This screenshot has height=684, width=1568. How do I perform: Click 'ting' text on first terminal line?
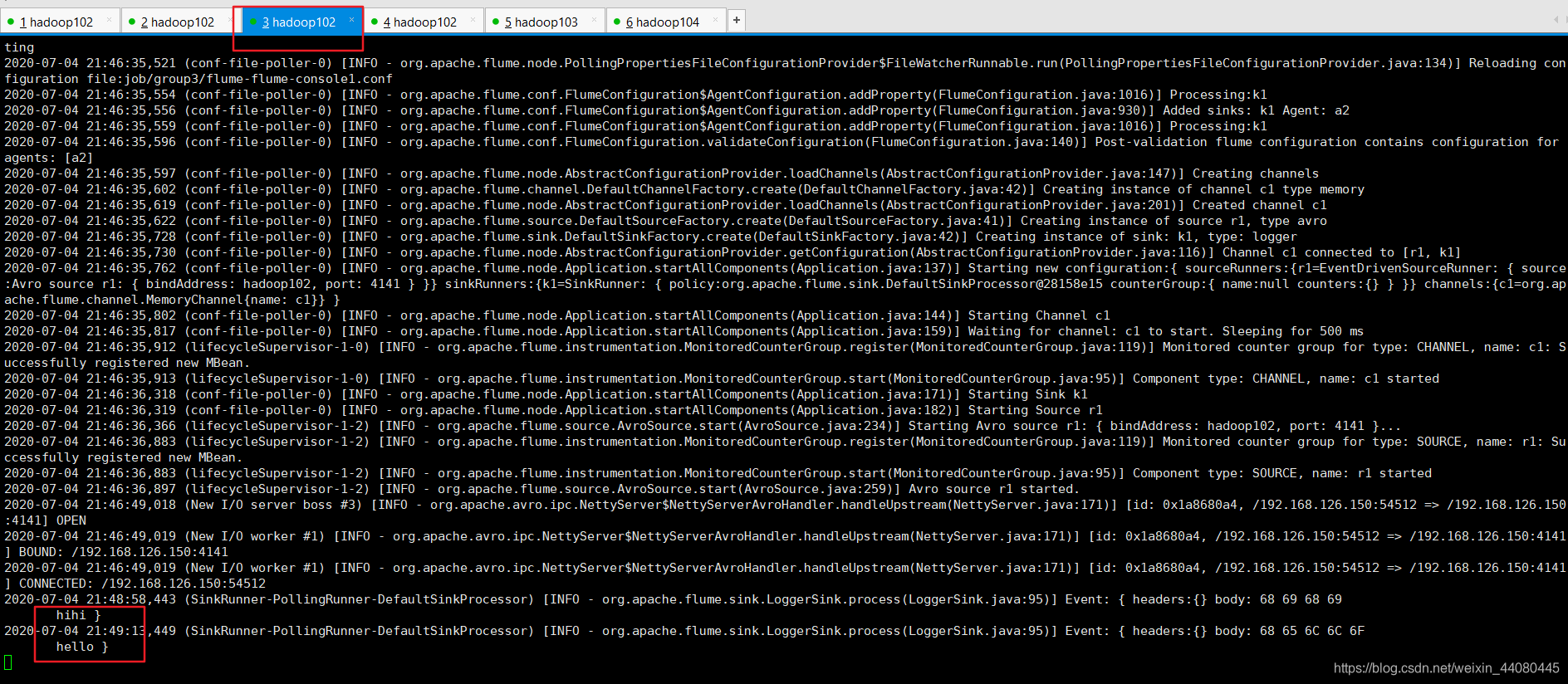19,47
